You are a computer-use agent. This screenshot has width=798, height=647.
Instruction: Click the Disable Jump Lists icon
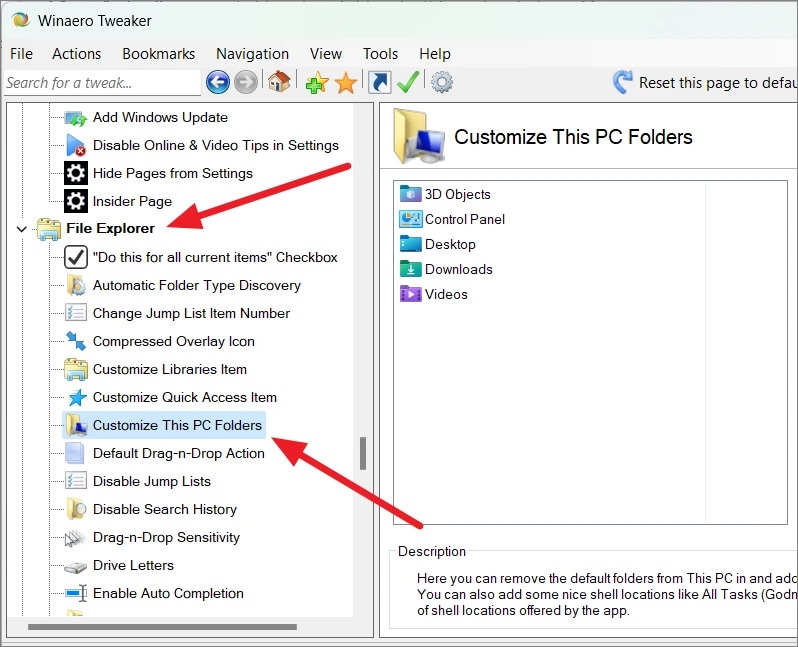[76, 481]
